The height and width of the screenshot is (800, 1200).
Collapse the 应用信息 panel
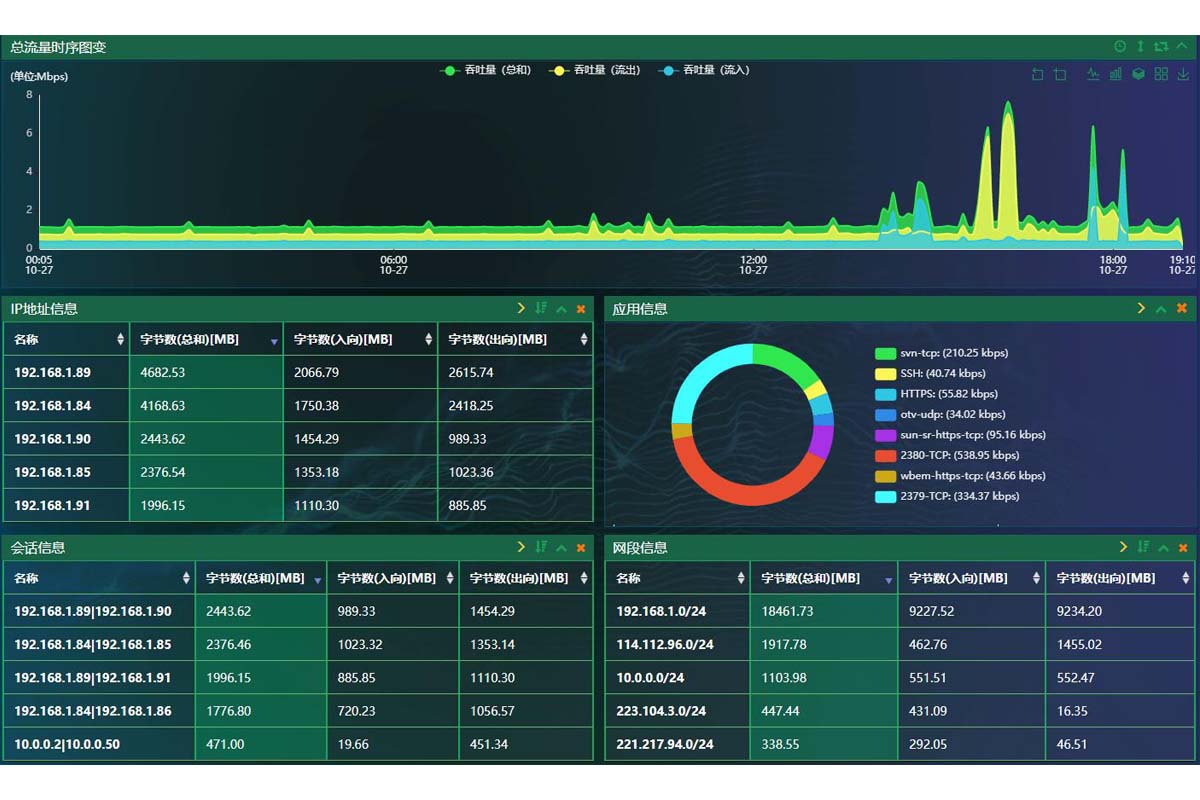click(1161, 309)
